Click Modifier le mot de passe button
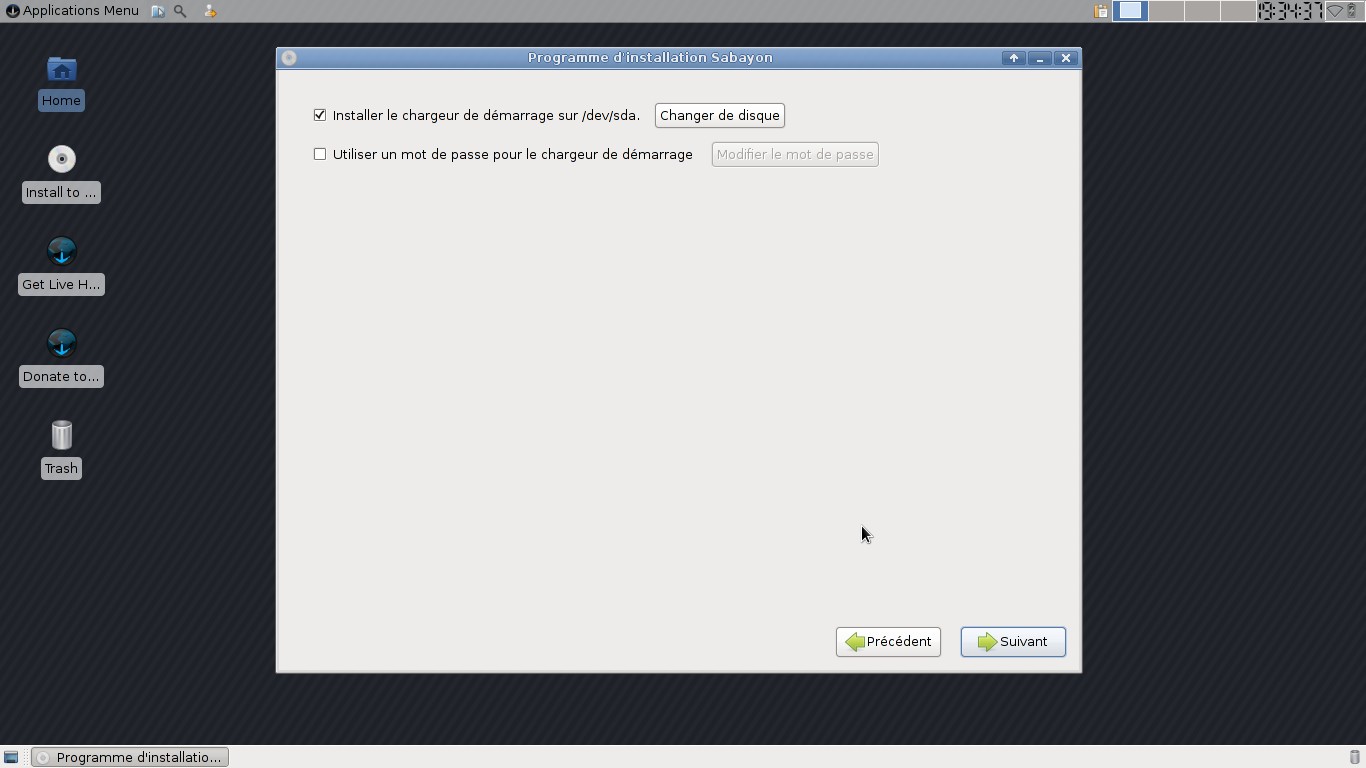Image resolution: width=1366 pixels, height=768 pixels. [795, 154]
